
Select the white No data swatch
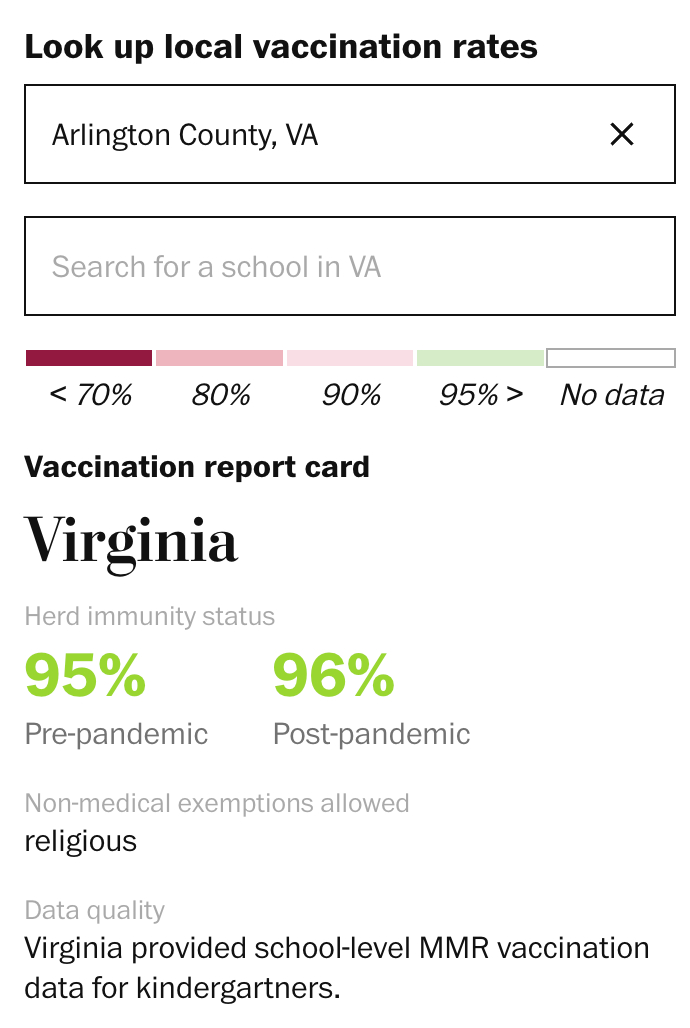coord(611,358)
